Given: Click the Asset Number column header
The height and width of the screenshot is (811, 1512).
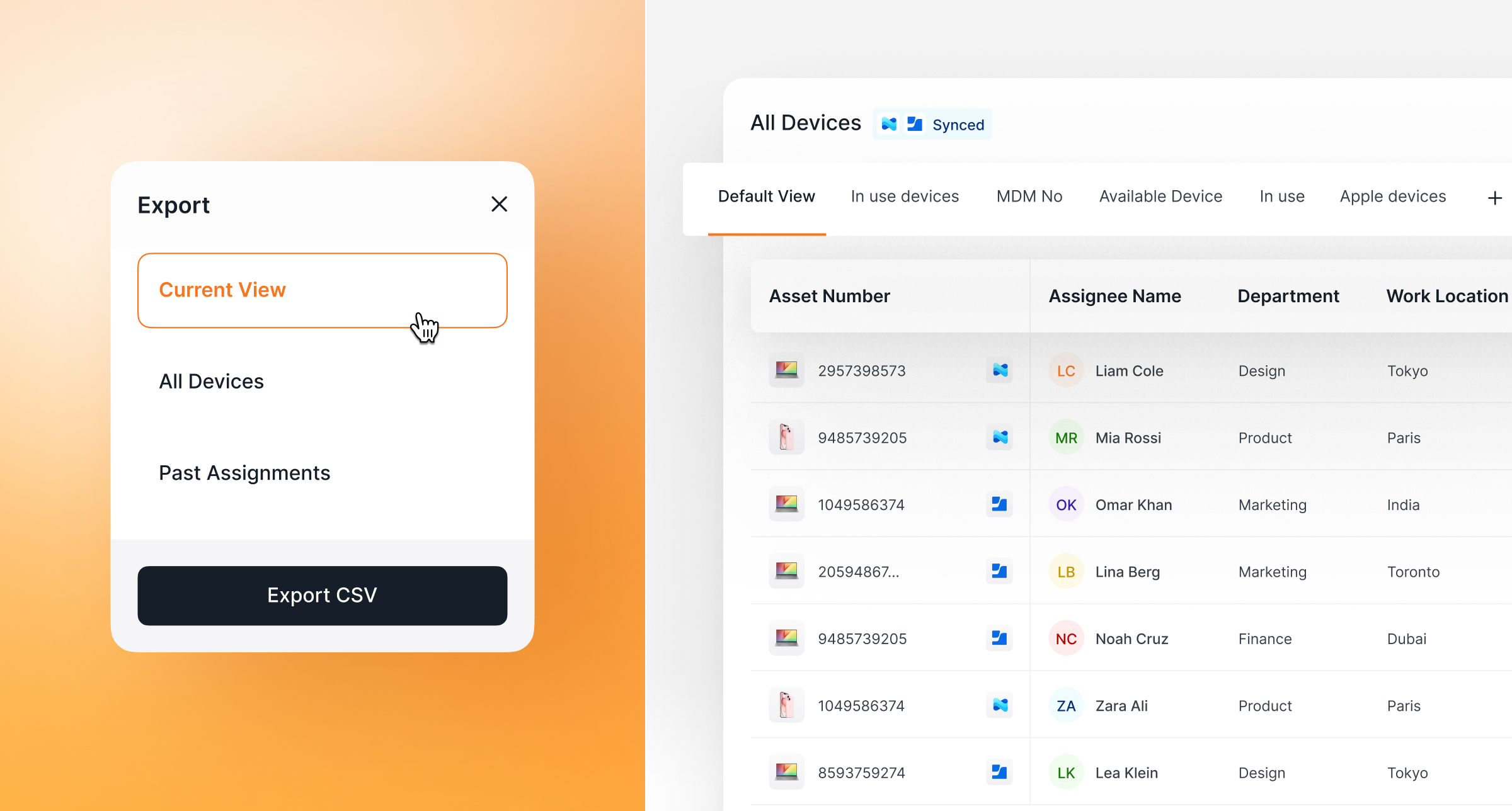Looking at the screenshot, I should click(x=829, y=296).
